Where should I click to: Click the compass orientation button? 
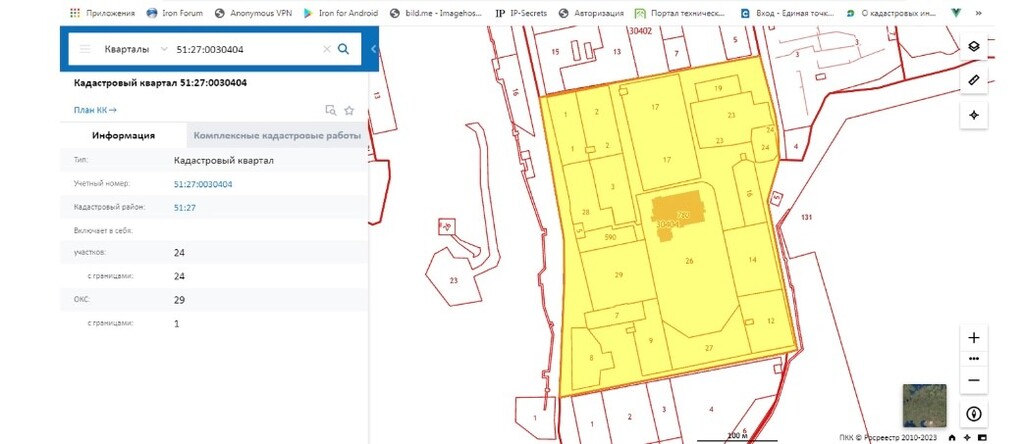pos(974,414)
